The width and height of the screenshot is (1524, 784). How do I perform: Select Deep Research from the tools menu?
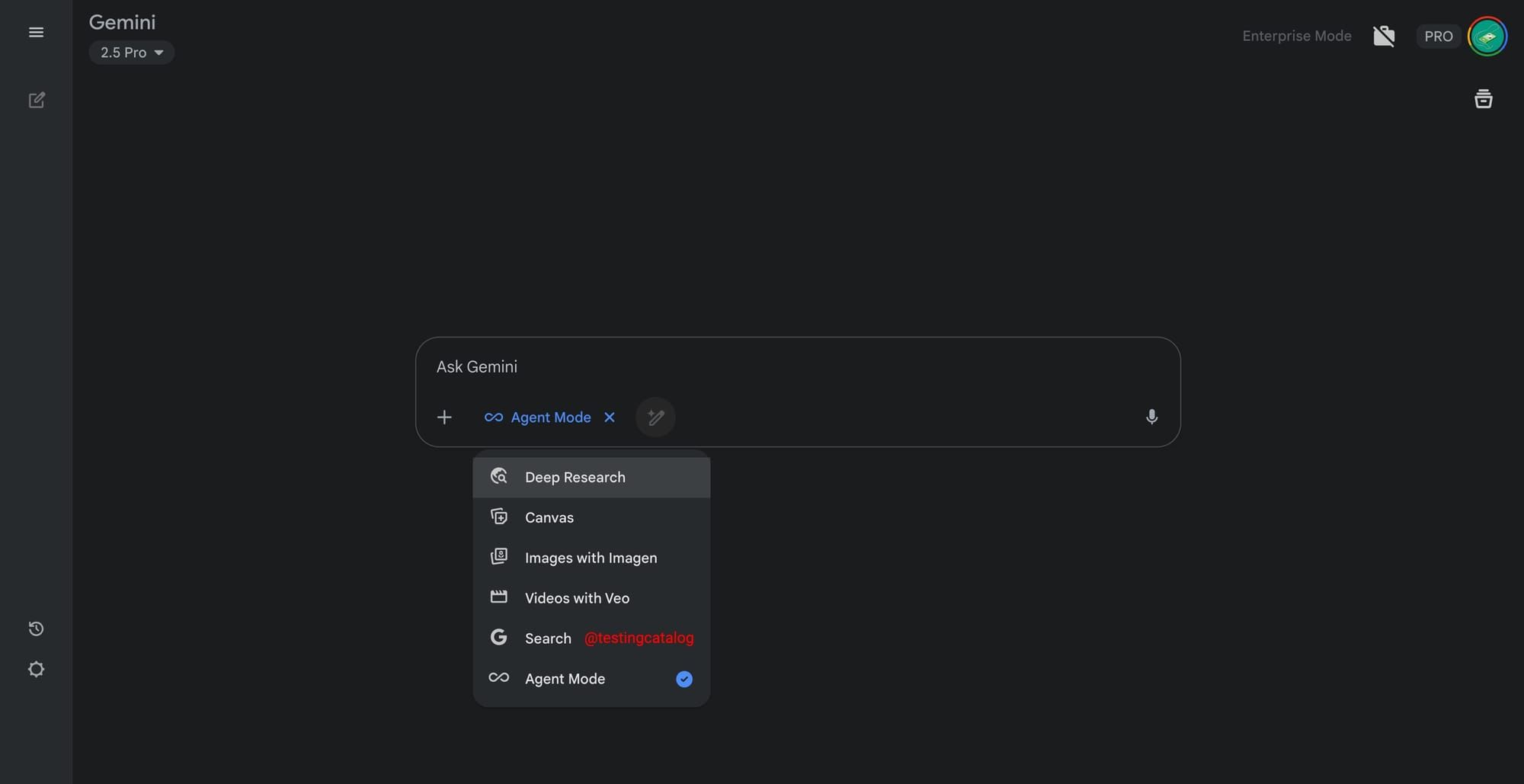[591, 477]
